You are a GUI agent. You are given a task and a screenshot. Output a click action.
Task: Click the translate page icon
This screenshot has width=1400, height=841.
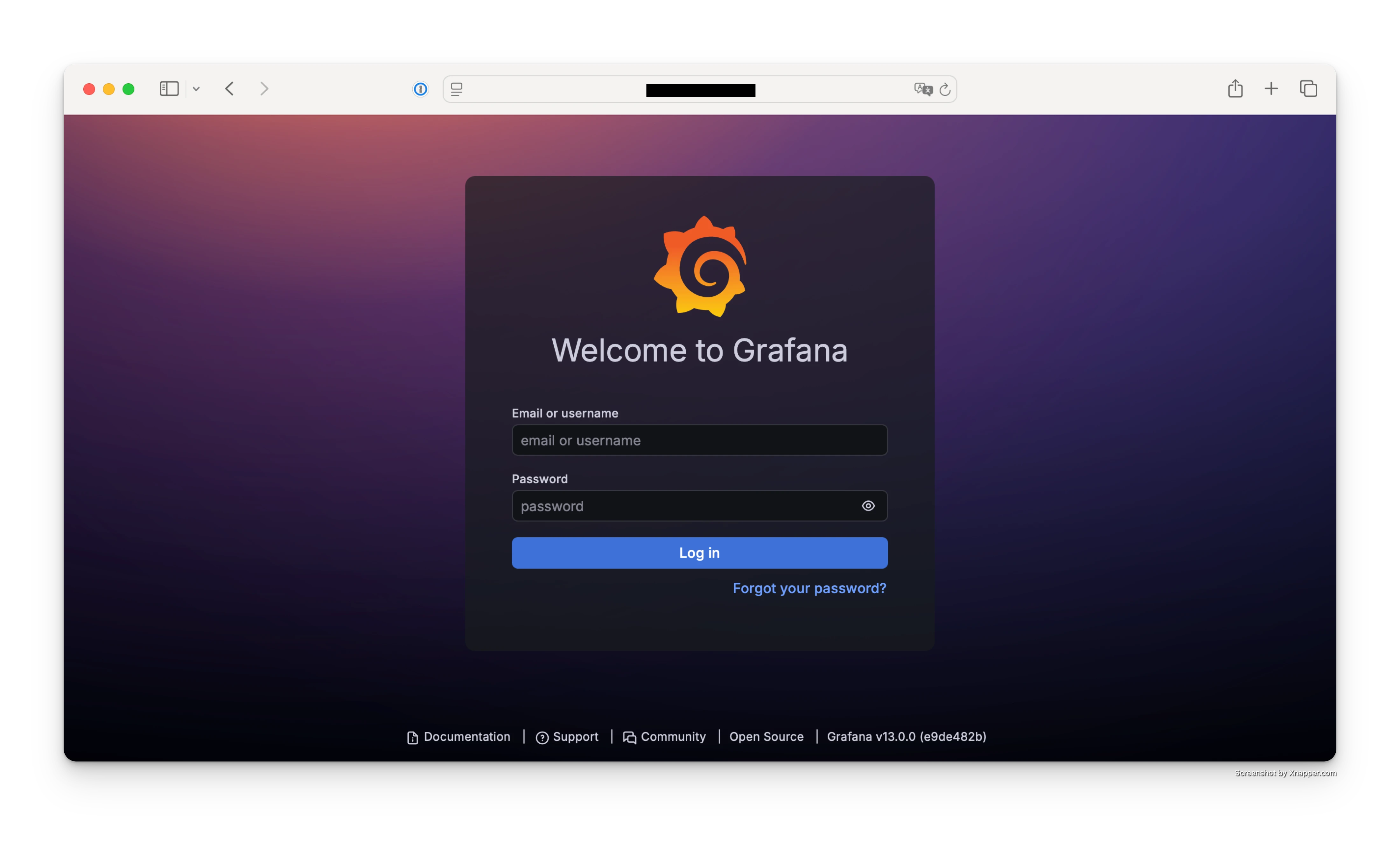point(923,89)
